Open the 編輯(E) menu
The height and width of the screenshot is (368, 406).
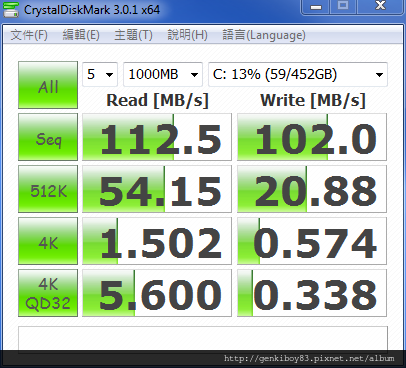click(x=81, y=35)
